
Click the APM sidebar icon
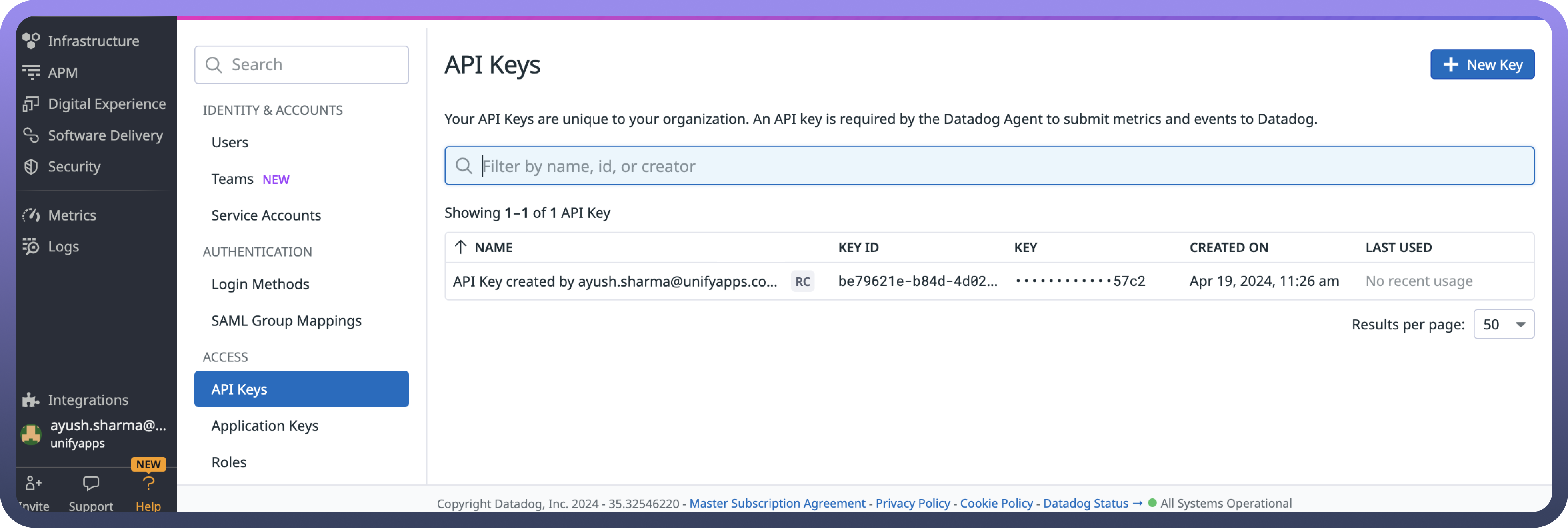pos(31,72)
